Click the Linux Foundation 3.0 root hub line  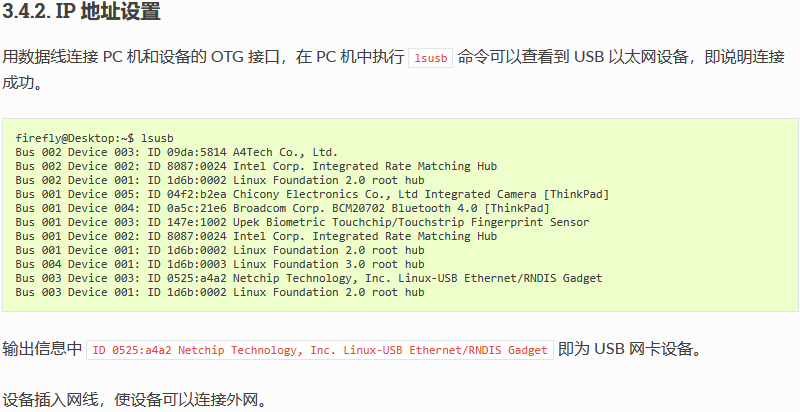[220, 264]
